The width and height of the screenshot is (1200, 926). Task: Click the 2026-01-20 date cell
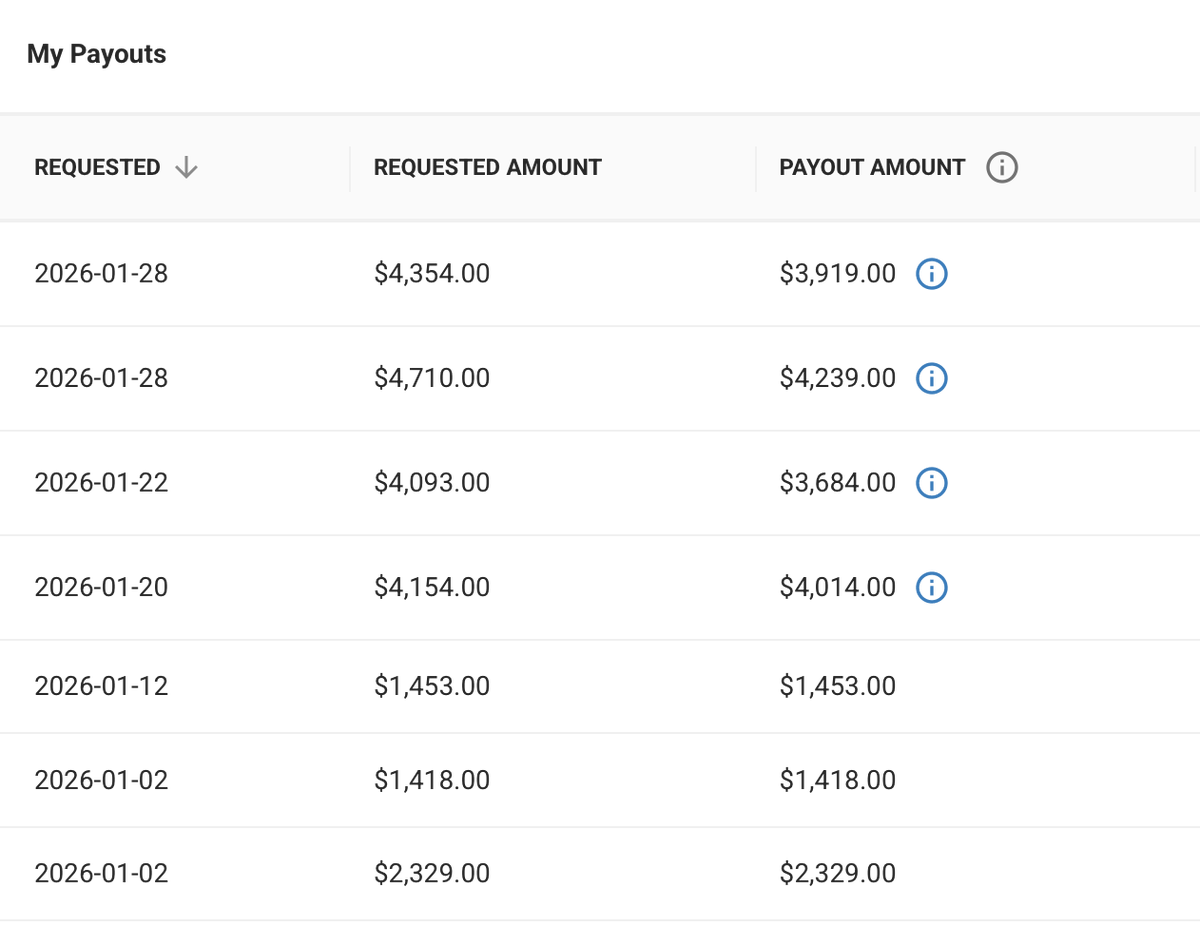pos(101,587)
